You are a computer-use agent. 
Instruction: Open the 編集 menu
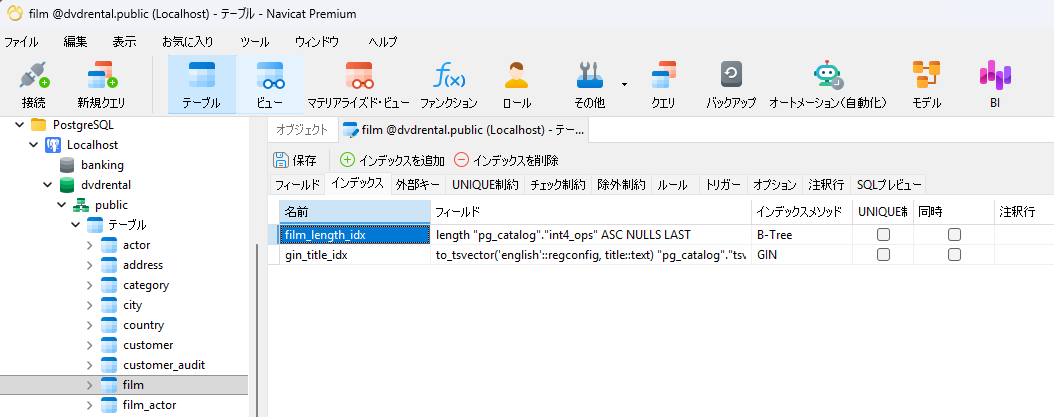[75, 42]
